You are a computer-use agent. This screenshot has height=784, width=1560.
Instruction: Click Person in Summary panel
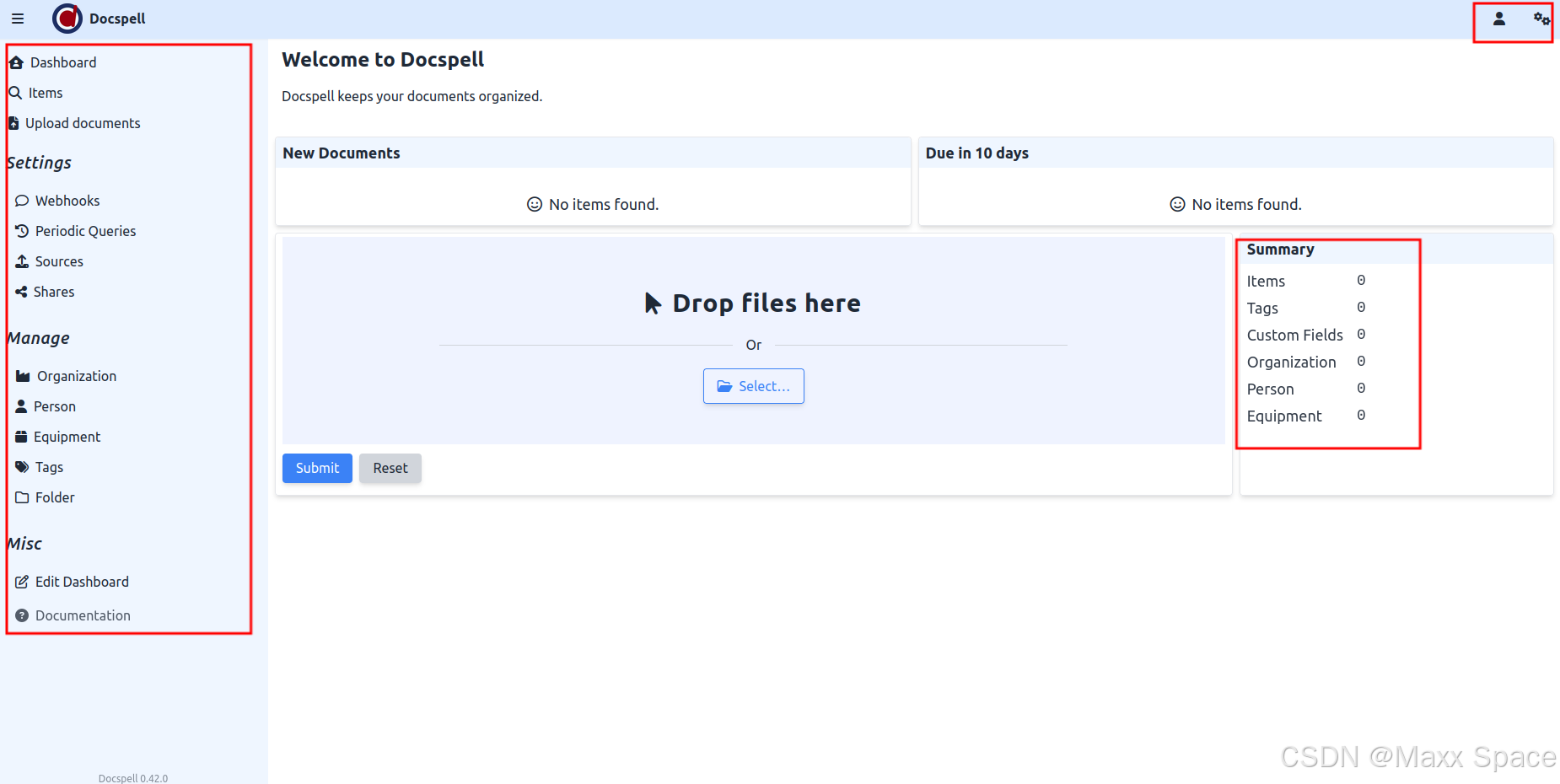point(1271,389)
